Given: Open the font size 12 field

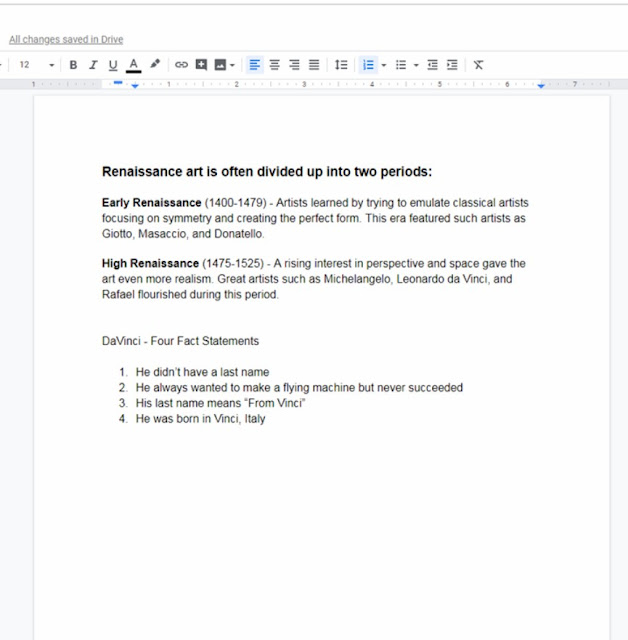Looking at the screenshot, I should [24, 65].
